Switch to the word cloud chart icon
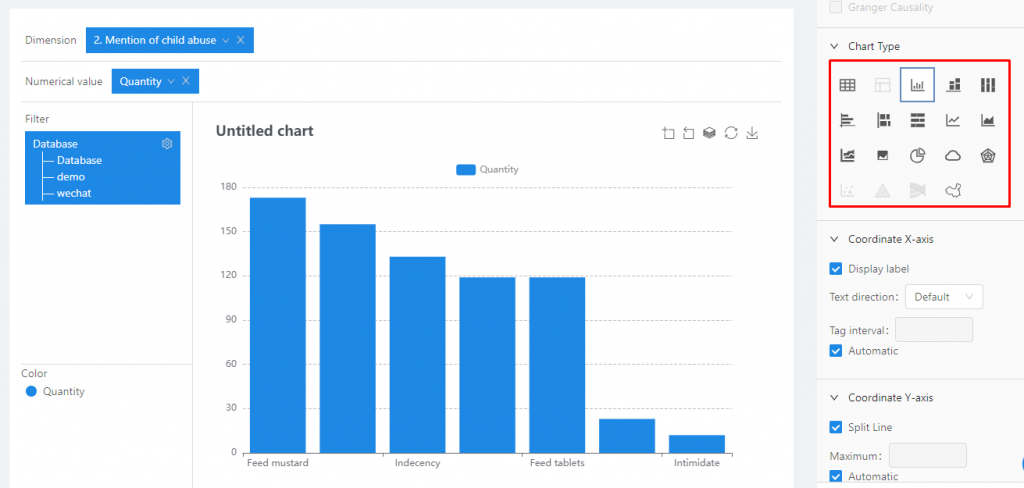 pos(953,156)
